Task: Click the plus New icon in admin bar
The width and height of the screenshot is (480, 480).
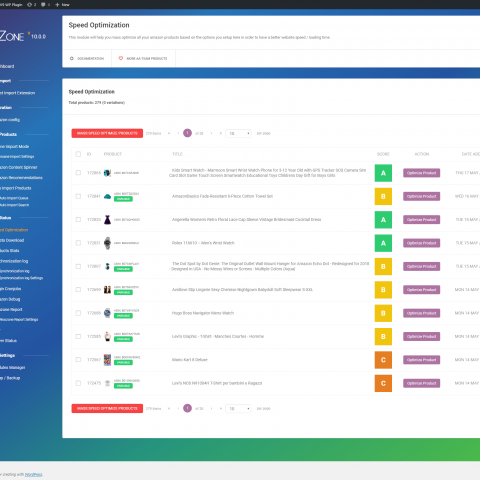Action: (x=57, y=5)
